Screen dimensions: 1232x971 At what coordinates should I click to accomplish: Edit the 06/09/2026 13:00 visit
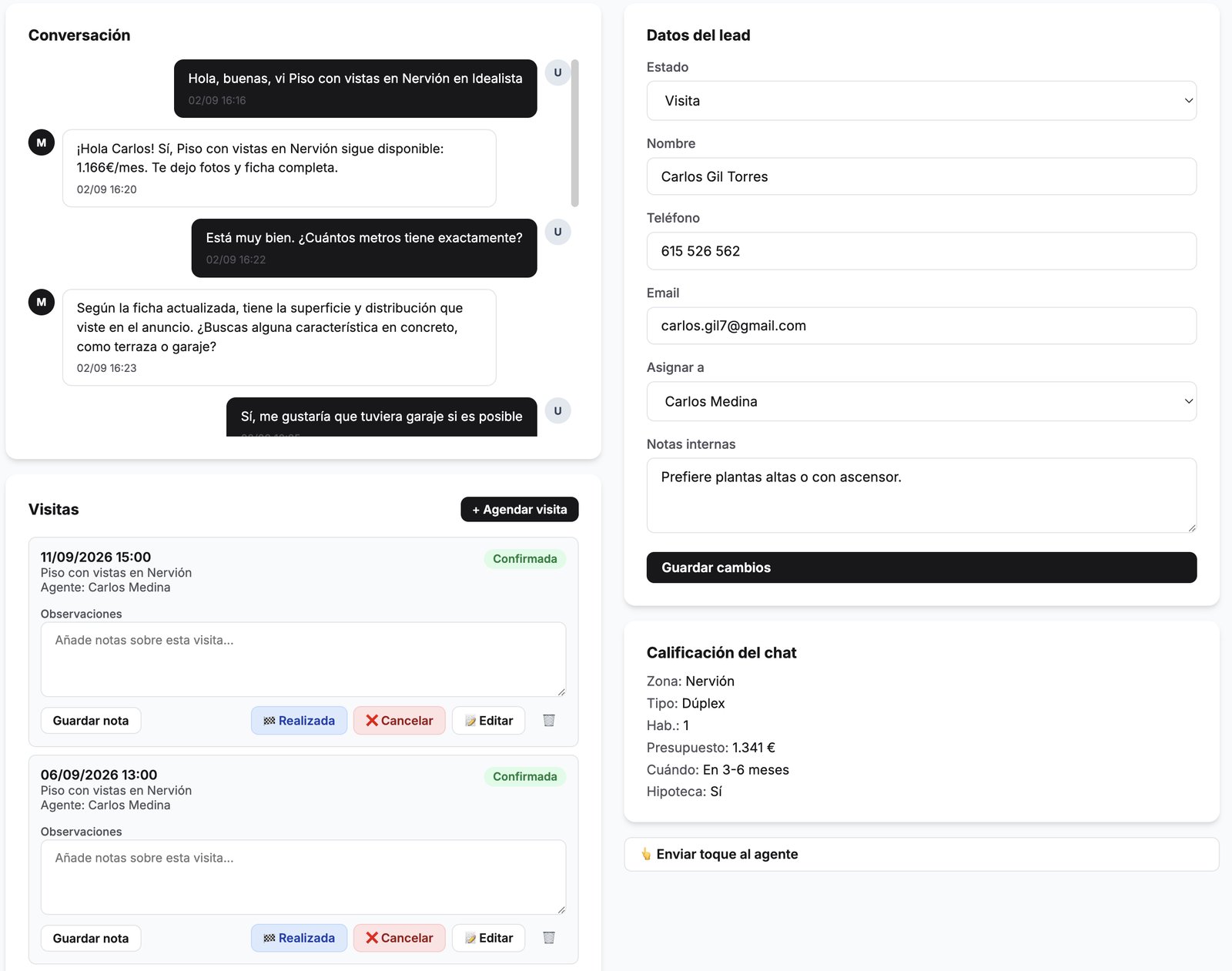(x=488, y=938)
